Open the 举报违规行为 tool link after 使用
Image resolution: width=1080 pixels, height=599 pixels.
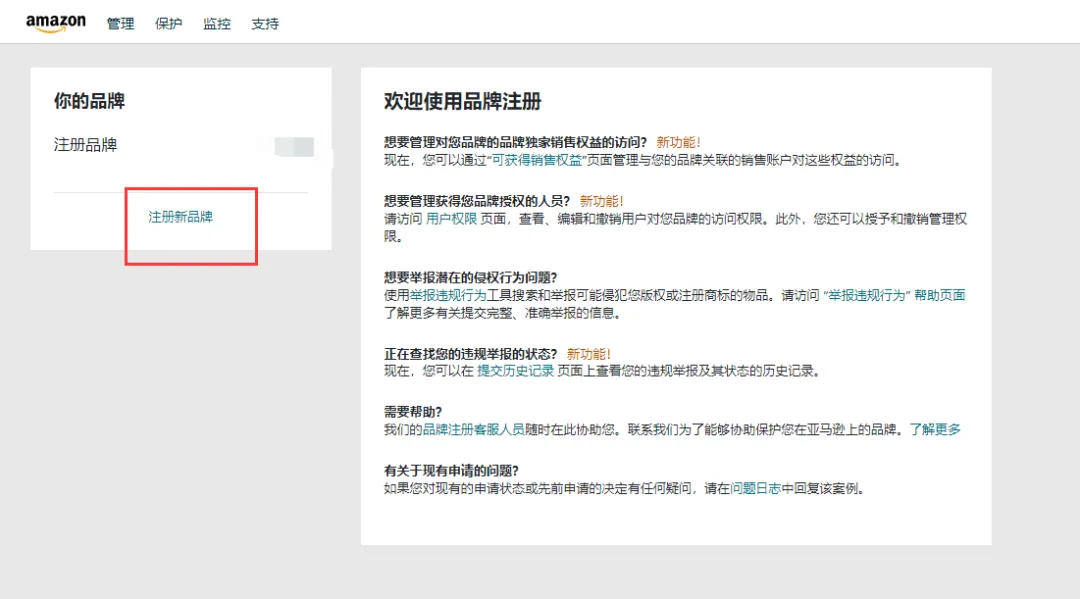tap(448, 295)
